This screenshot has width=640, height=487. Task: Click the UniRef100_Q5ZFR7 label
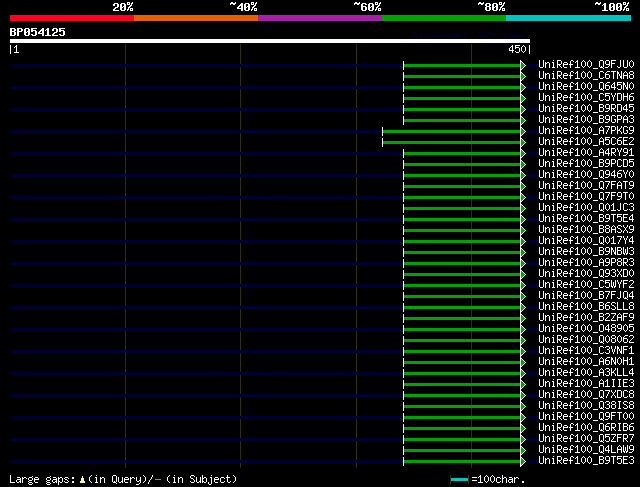tap(586, 439)
